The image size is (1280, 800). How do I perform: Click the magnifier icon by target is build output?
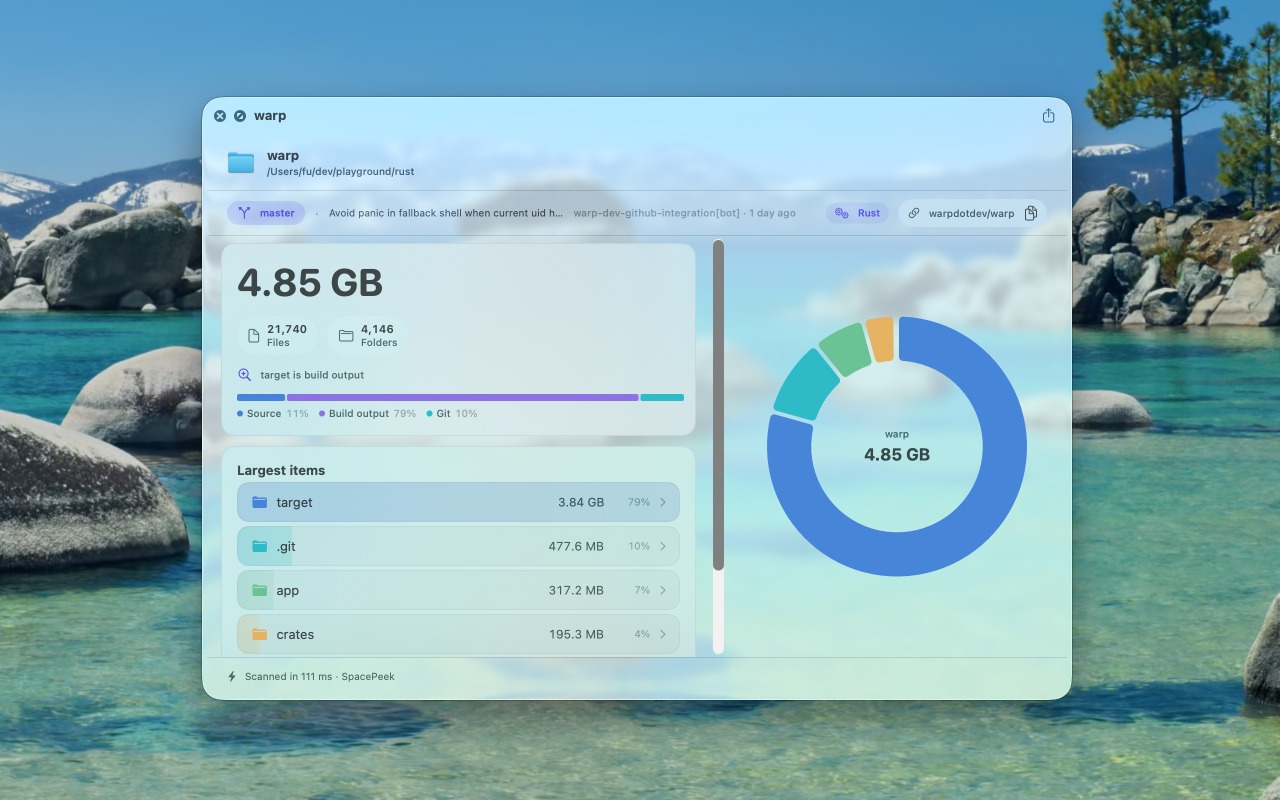[244, 375]
